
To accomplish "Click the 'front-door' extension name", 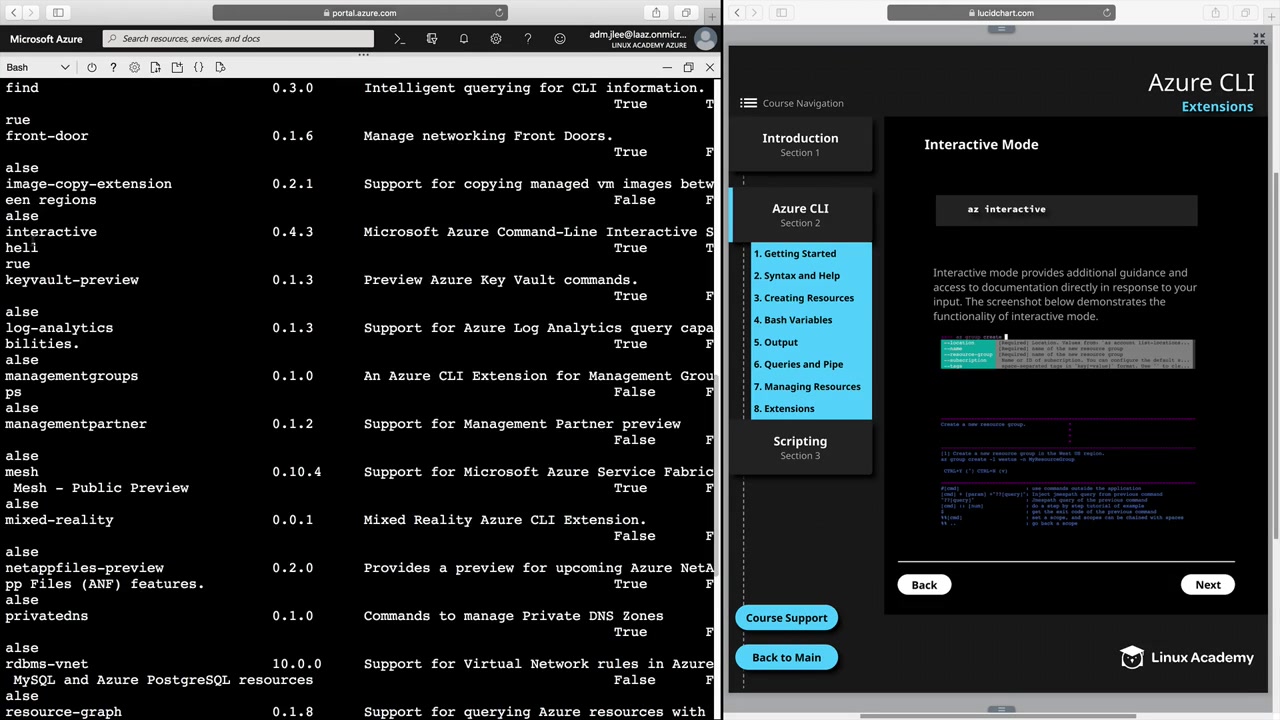I will (47, 136).
